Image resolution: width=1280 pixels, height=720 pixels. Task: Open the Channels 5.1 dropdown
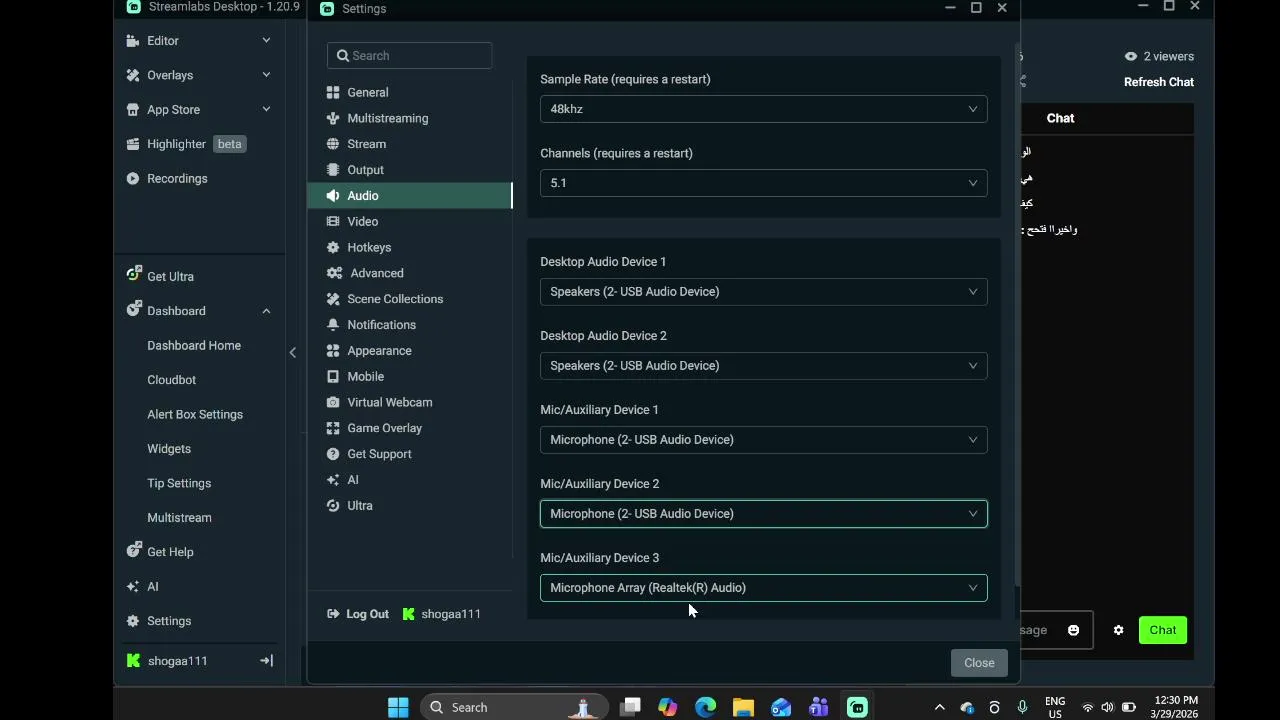point(763,183)
